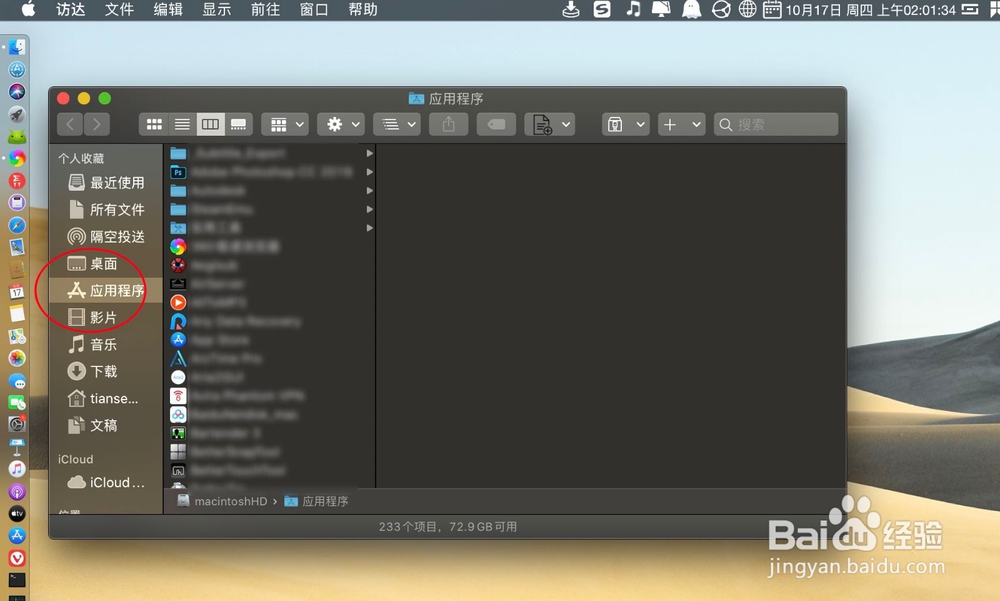Screen dimensions: 1000x601
Task: Open Messages from the Dock
Action: click(x=17, y=381)
